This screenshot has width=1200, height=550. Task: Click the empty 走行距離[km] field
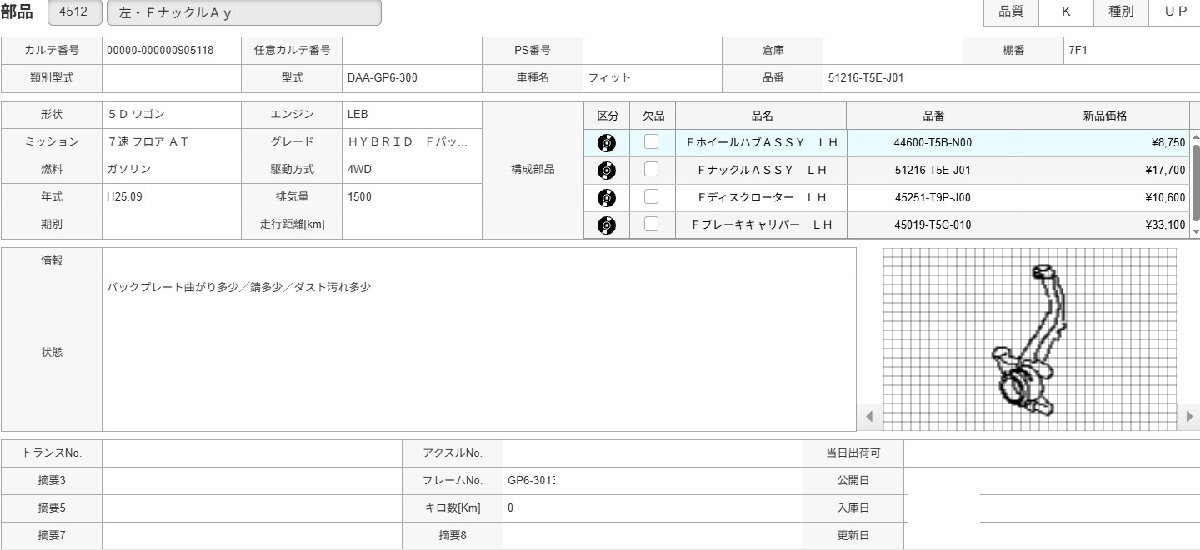pos(412,225)
